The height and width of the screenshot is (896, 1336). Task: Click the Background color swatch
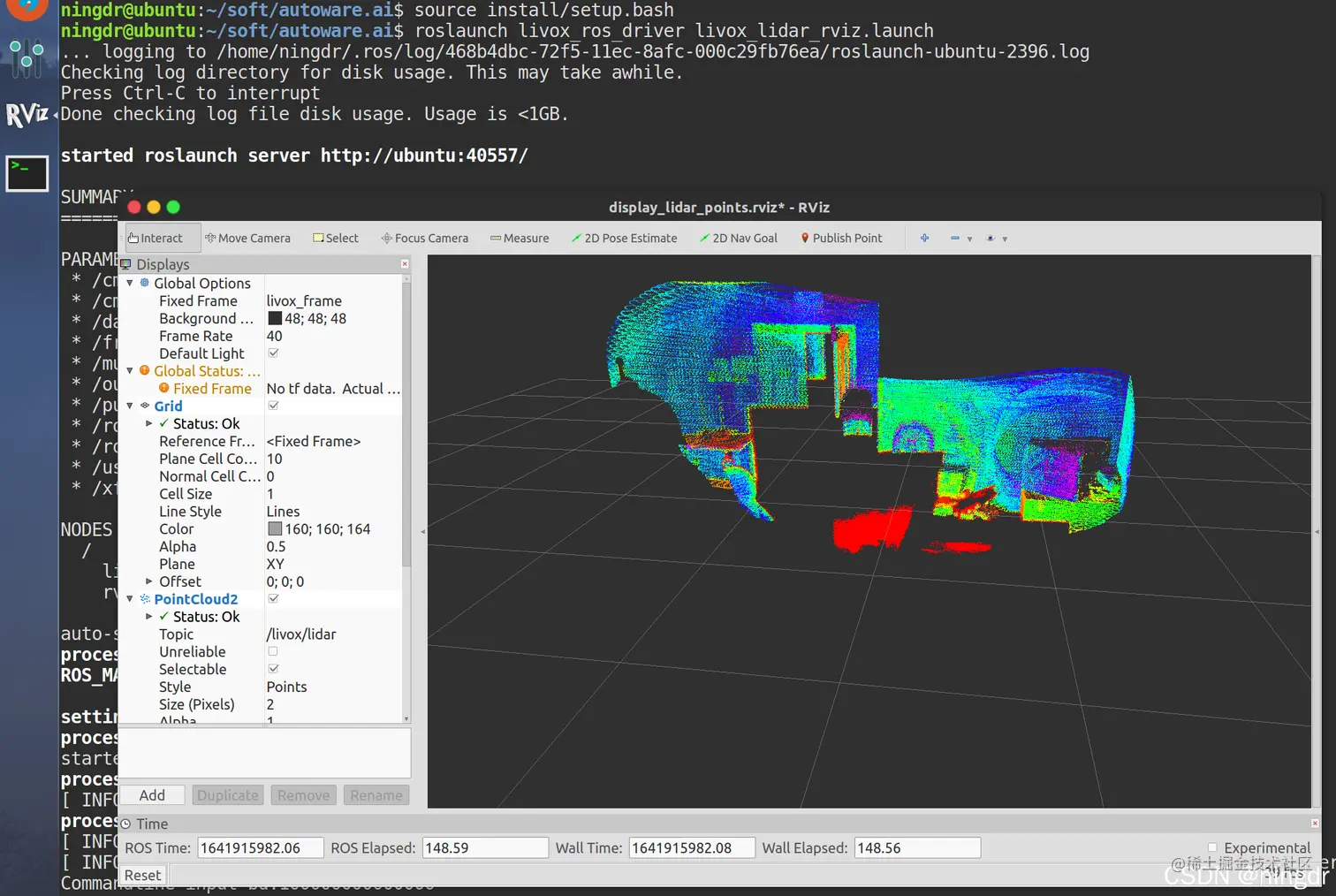275,318
